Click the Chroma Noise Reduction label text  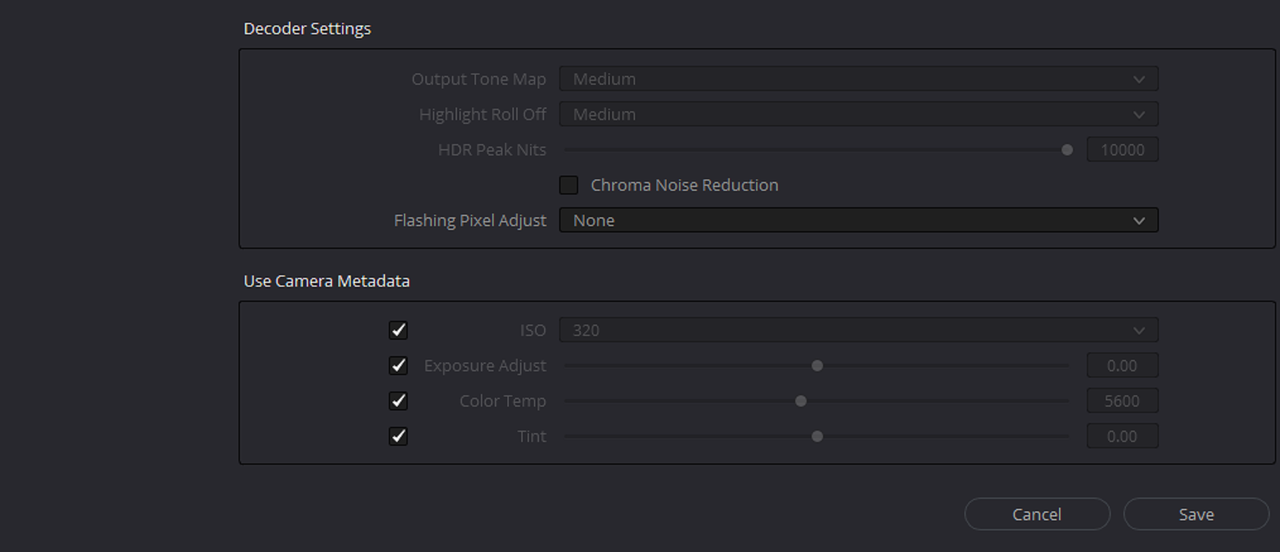click(x=684, y=185)
